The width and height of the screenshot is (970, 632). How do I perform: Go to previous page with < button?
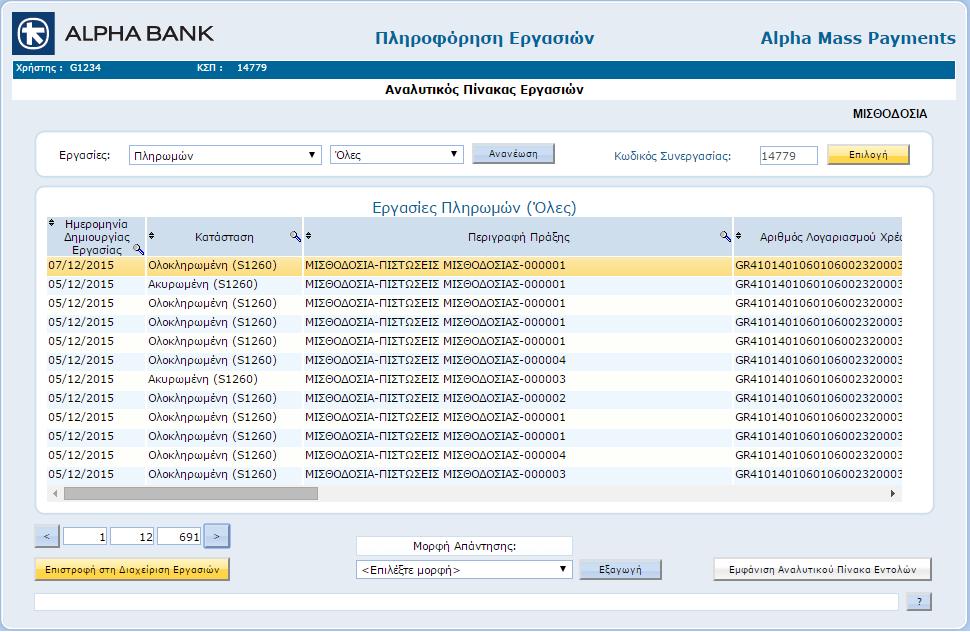click(47, 536)
